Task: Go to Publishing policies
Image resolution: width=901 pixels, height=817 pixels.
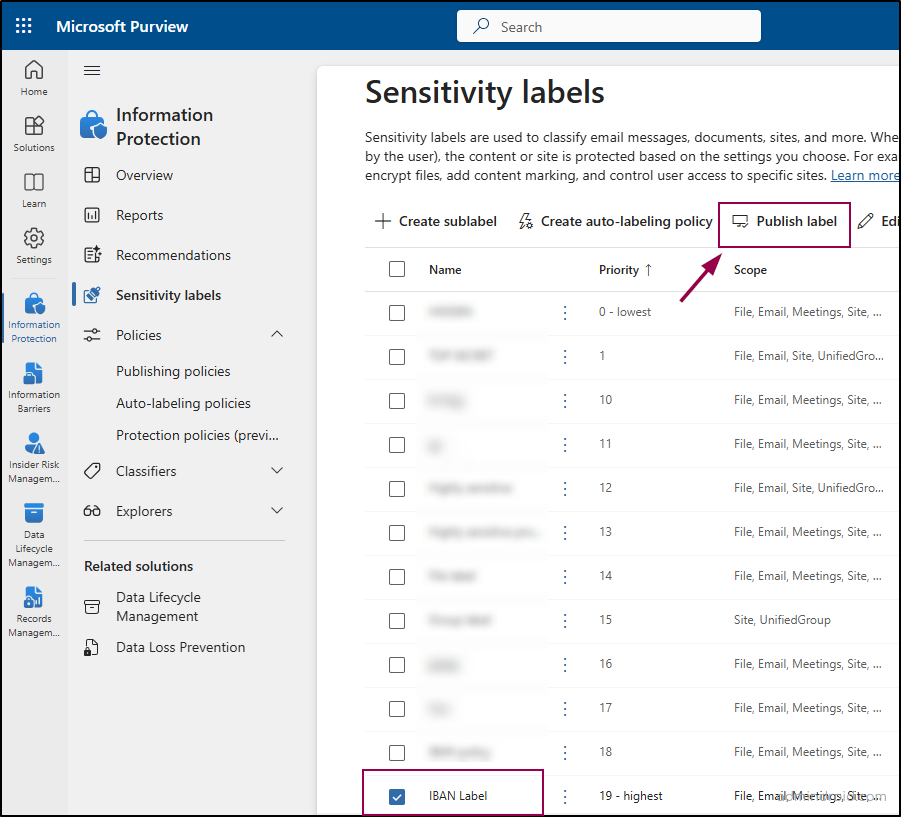Action: [x=173, y=371]
